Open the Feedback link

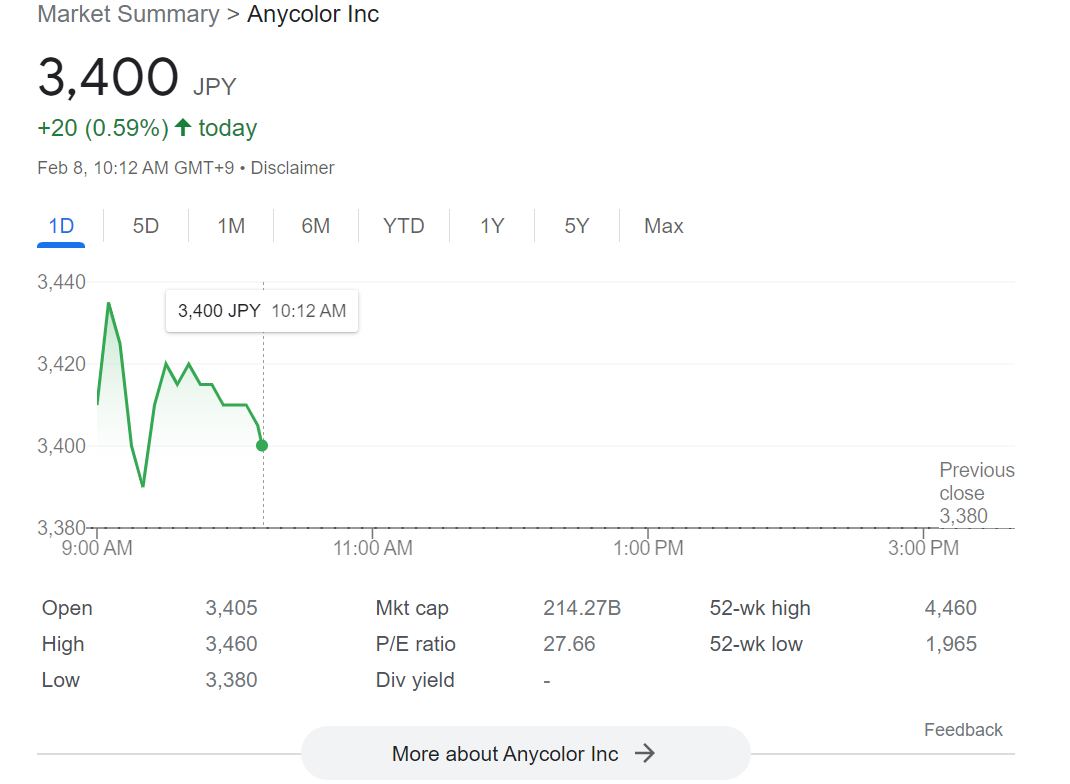(x=963, y=730)
